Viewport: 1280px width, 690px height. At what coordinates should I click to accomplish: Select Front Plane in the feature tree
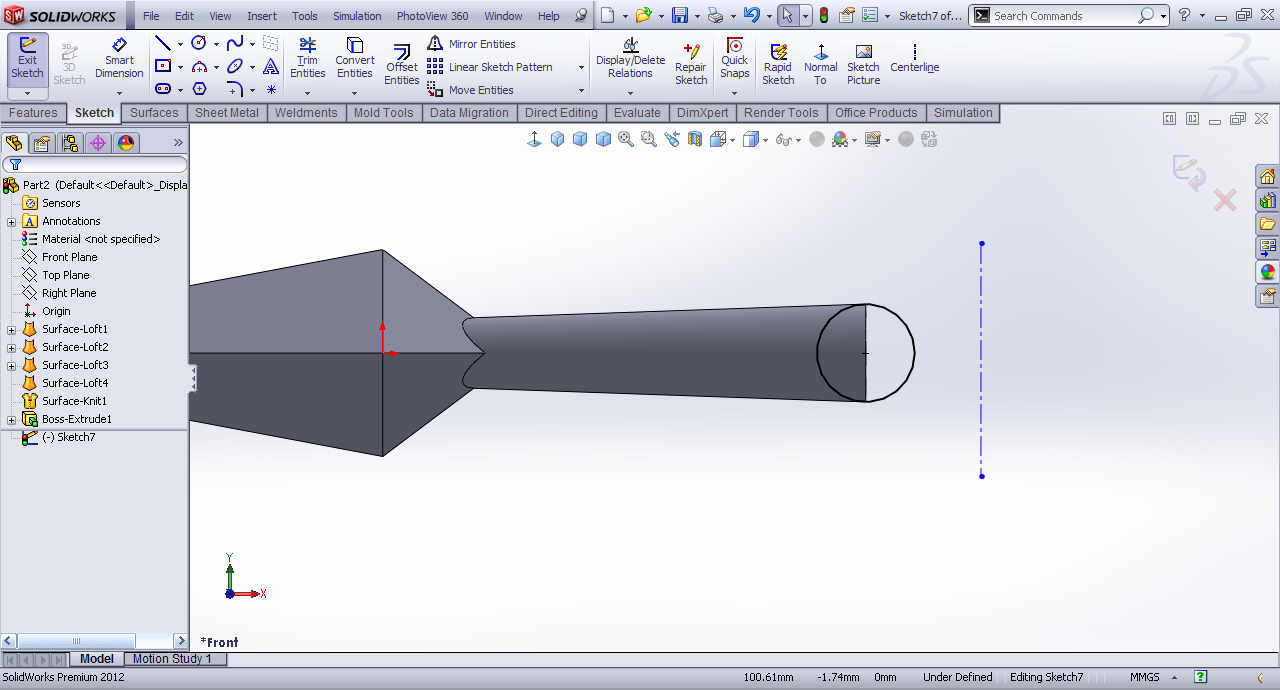coord(69,257)
